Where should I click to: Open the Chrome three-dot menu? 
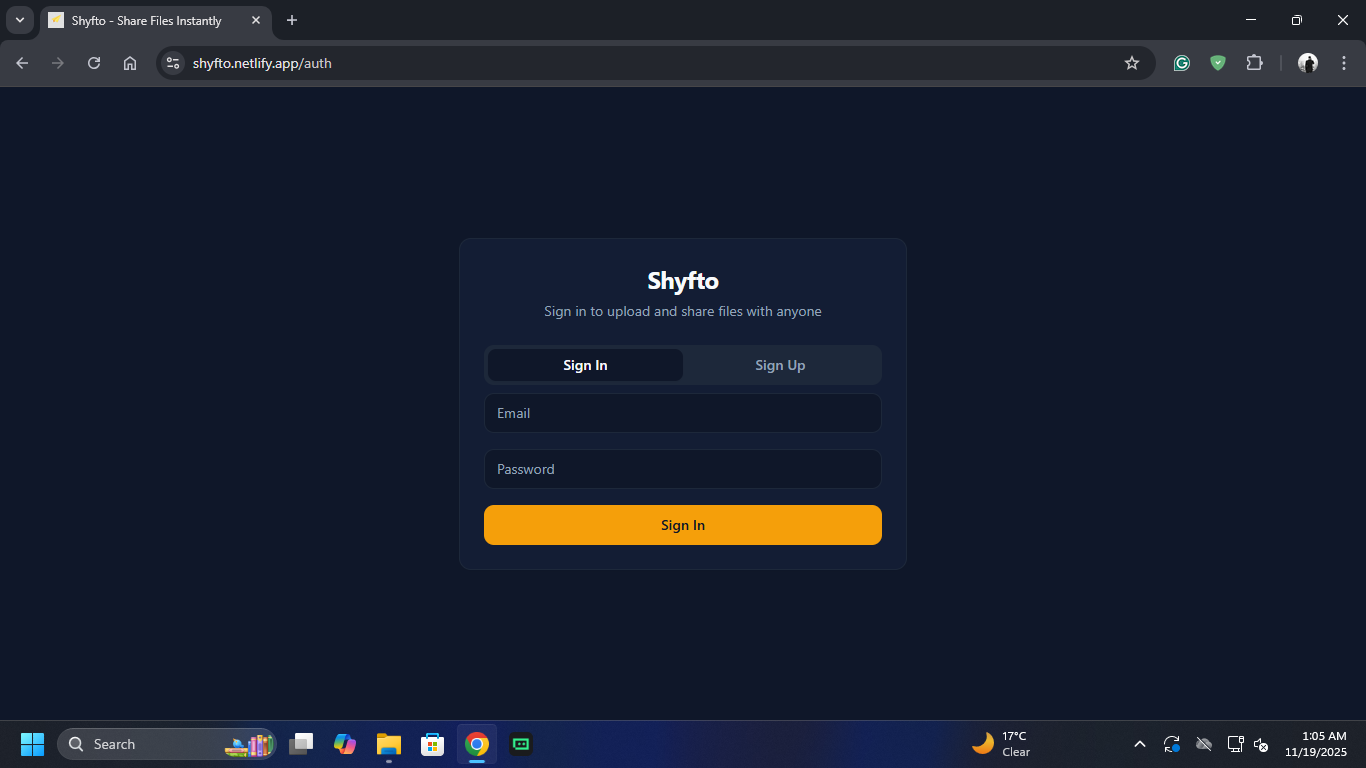coord(1344,62)
